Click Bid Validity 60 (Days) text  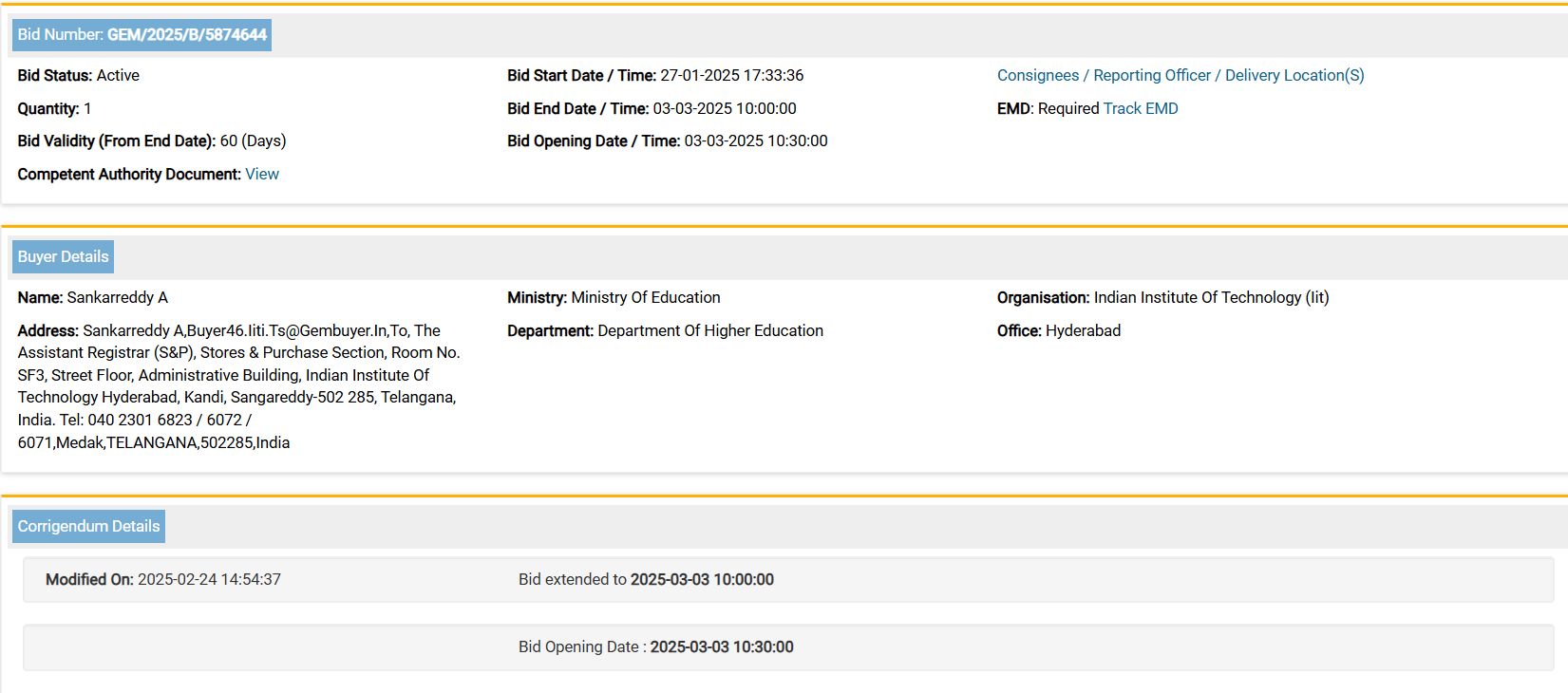coord(152,141)
